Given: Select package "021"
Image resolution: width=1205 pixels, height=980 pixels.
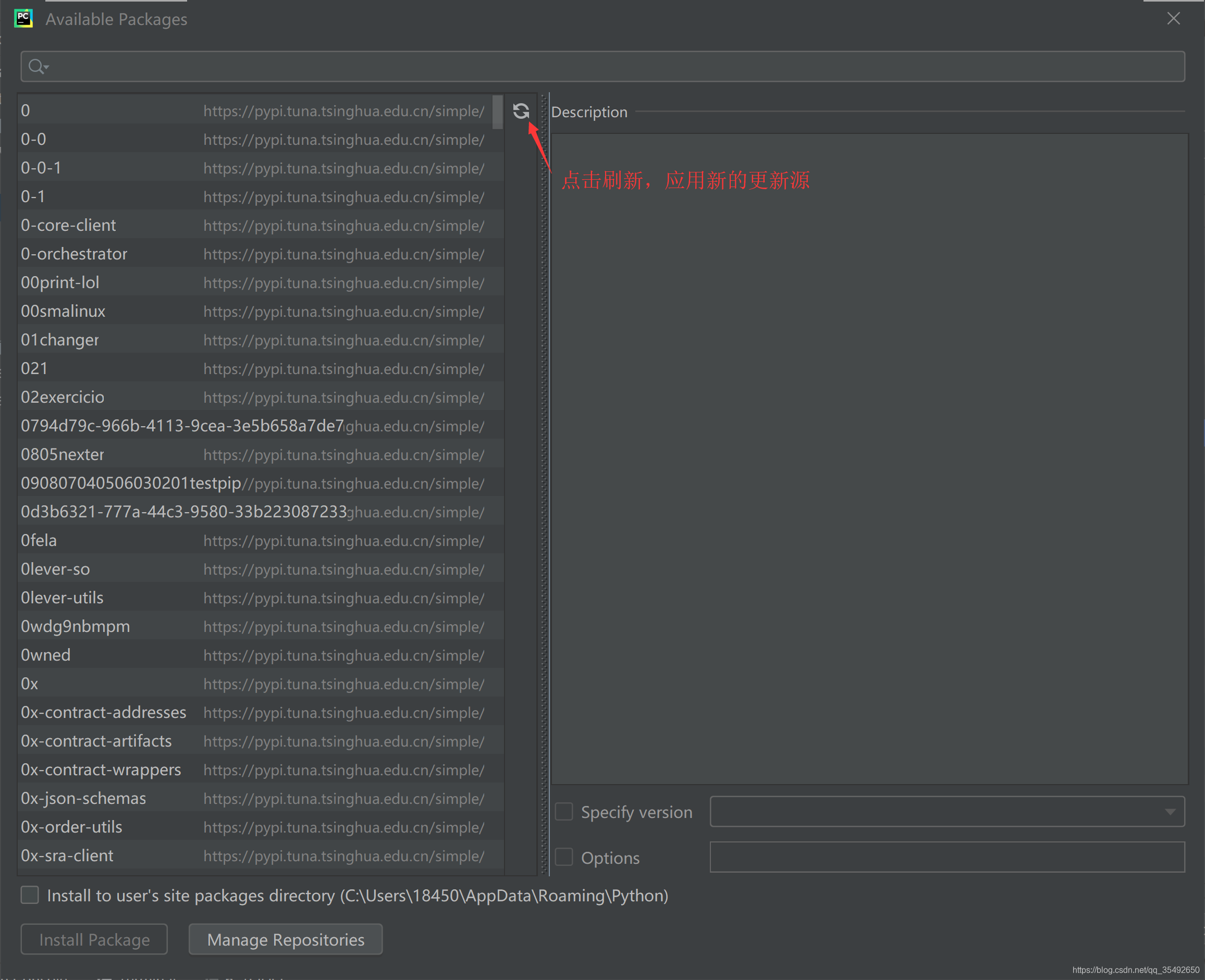Looking at the screenshot, I should (x=261, y=369).
